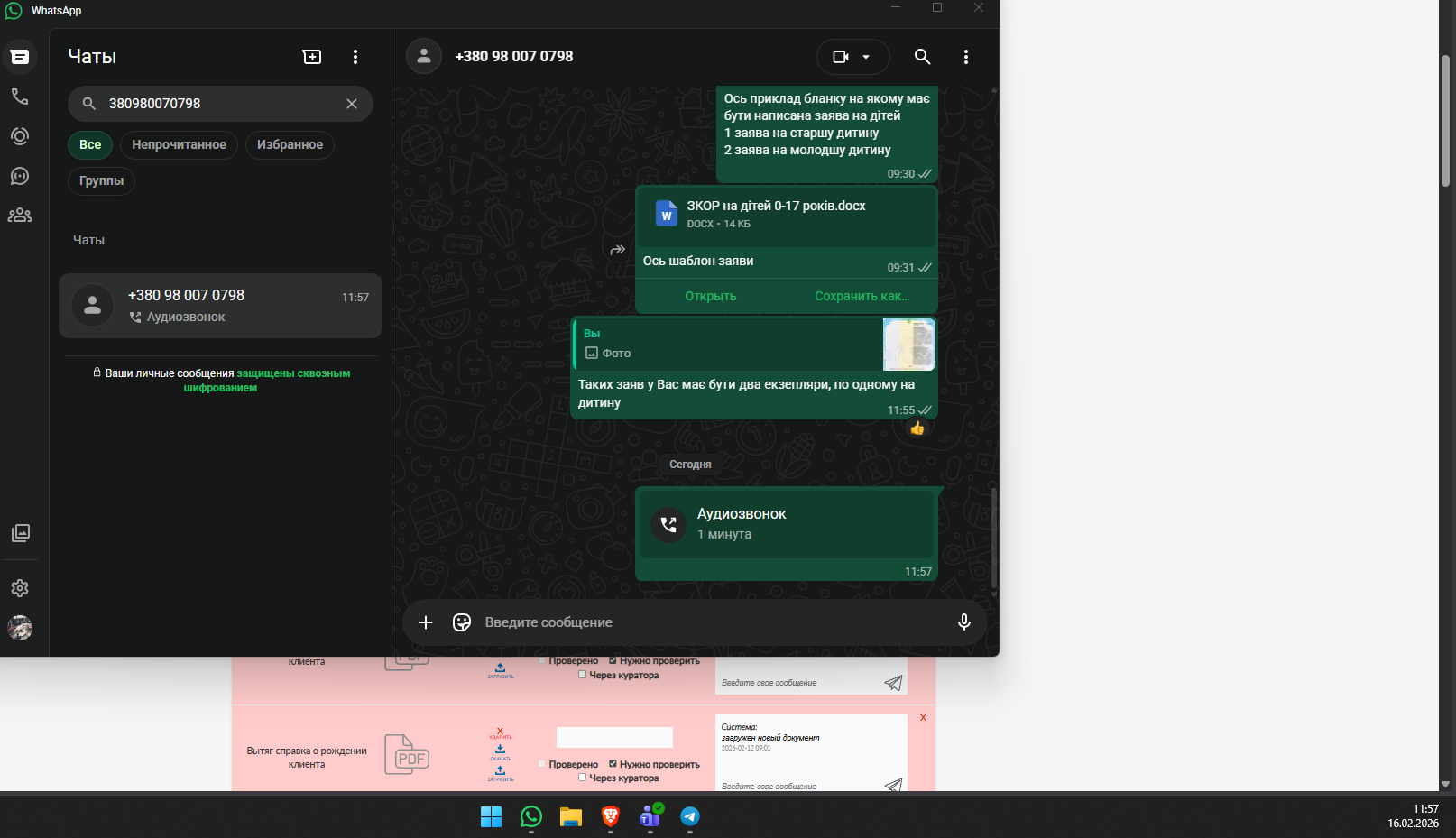The width and height of the screenshot is (1456, 838).
Task: Open the Channels icon in WhatsApp sidebar
Action: pyautogui.click(x=20, y=176)
